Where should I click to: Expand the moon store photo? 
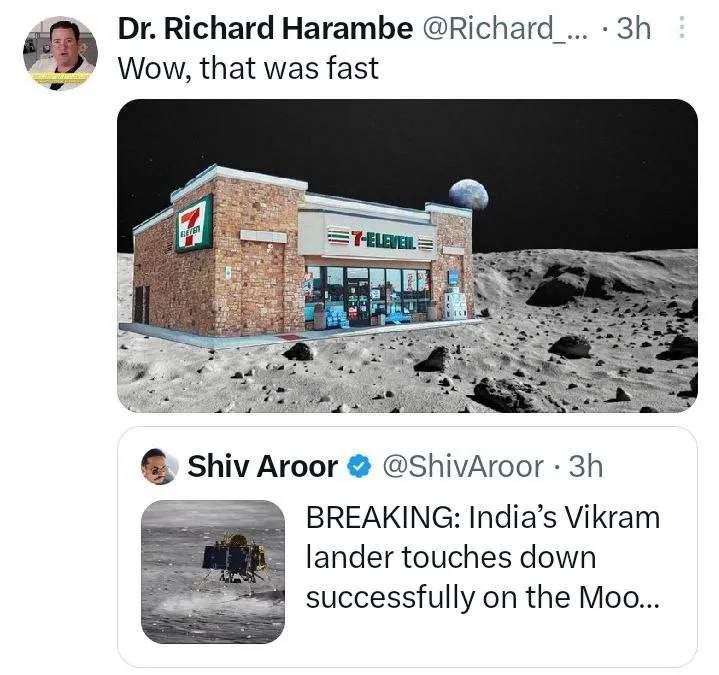pos(408,256)
